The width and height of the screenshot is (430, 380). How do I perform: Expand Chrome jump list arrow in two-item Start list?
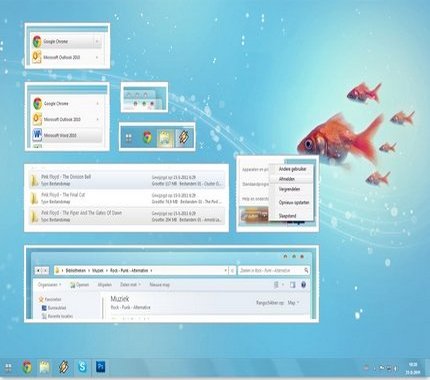[x=97, y=42]
